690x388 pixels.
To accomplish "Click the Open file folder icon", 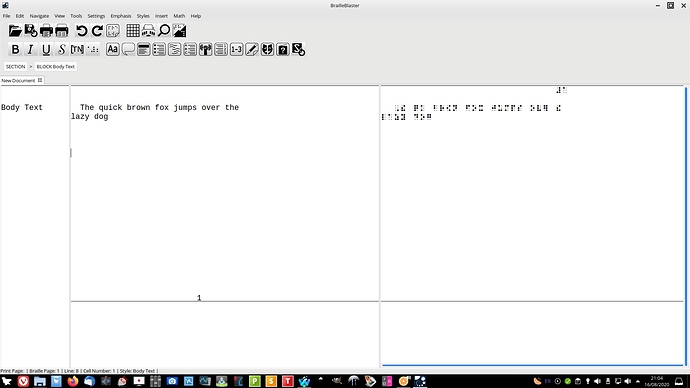I will 15,31.
